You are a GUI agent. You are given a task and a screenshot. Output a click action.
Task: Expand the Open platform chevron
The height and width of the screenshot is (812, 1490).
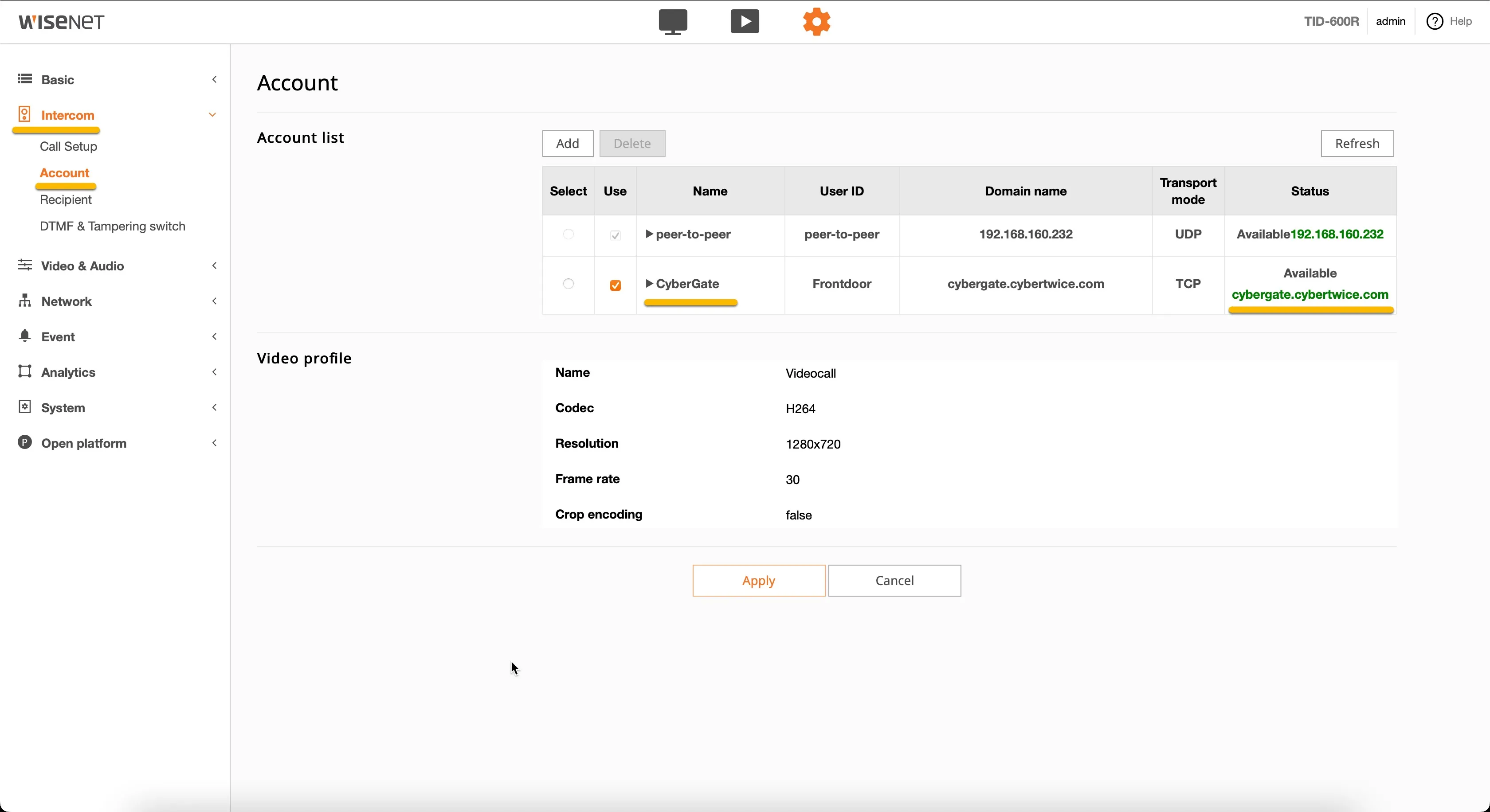pyautogui.click(x=215, y=443)
